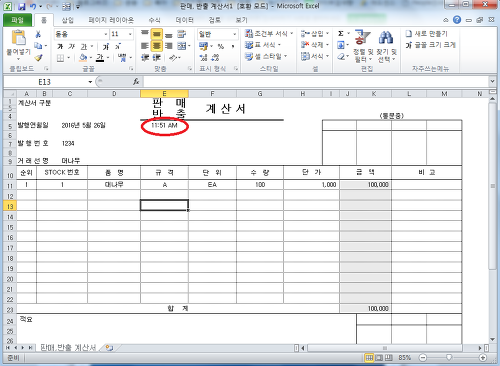The width and height of the screenshot is (500, 366).
Task: Toggle top vertical alignment
Action: (x=145, y=34)
